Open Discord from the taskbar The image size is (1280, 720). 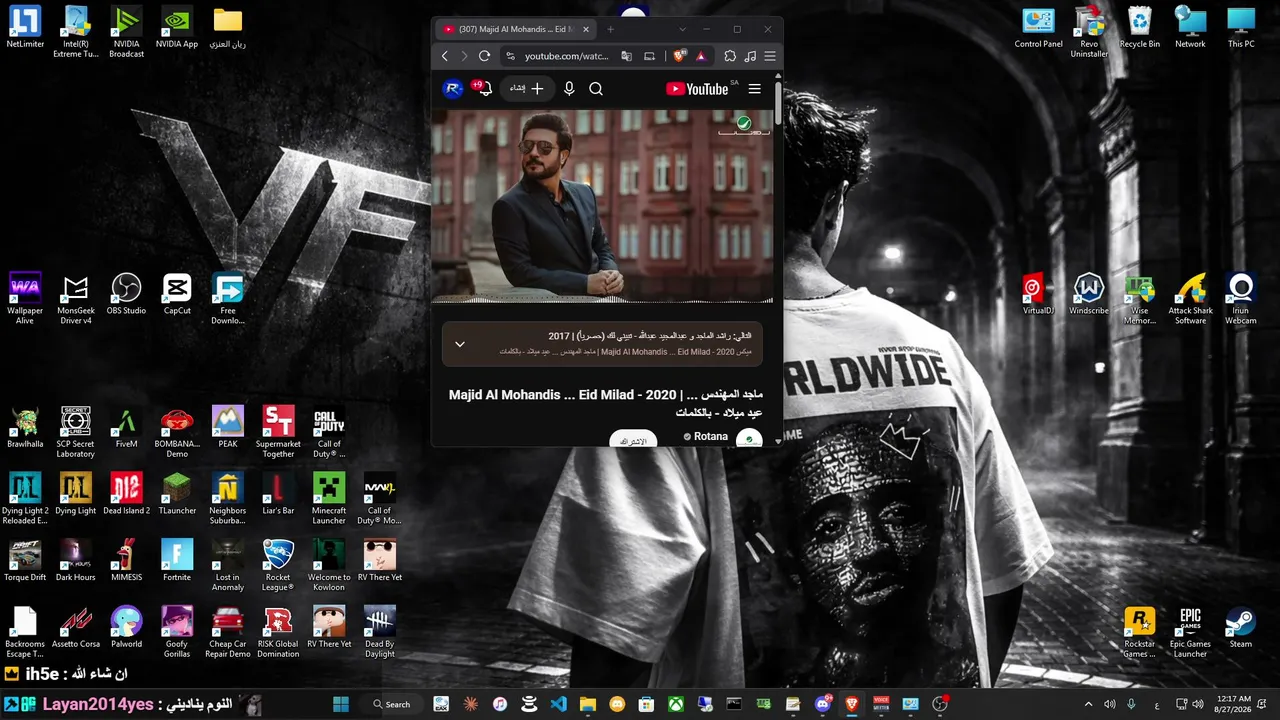(823, 704)
